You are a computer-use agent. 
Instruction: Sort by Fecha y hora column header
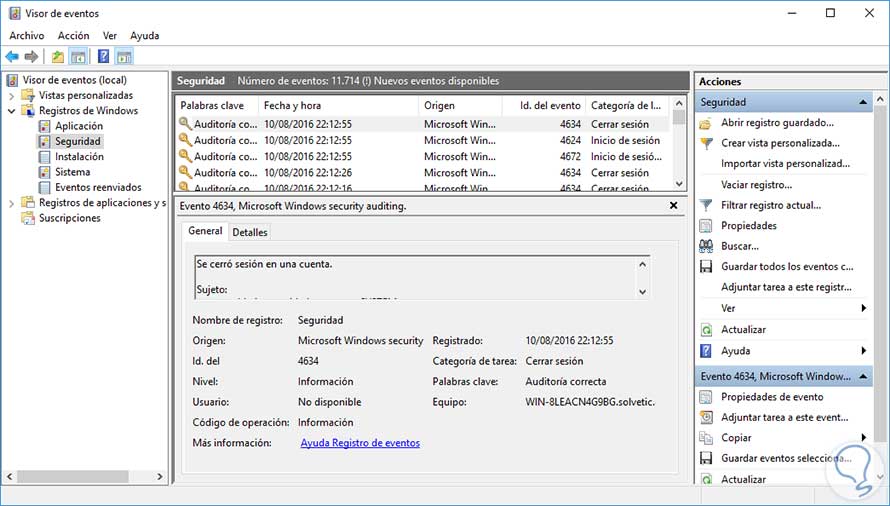click(292, 105)
